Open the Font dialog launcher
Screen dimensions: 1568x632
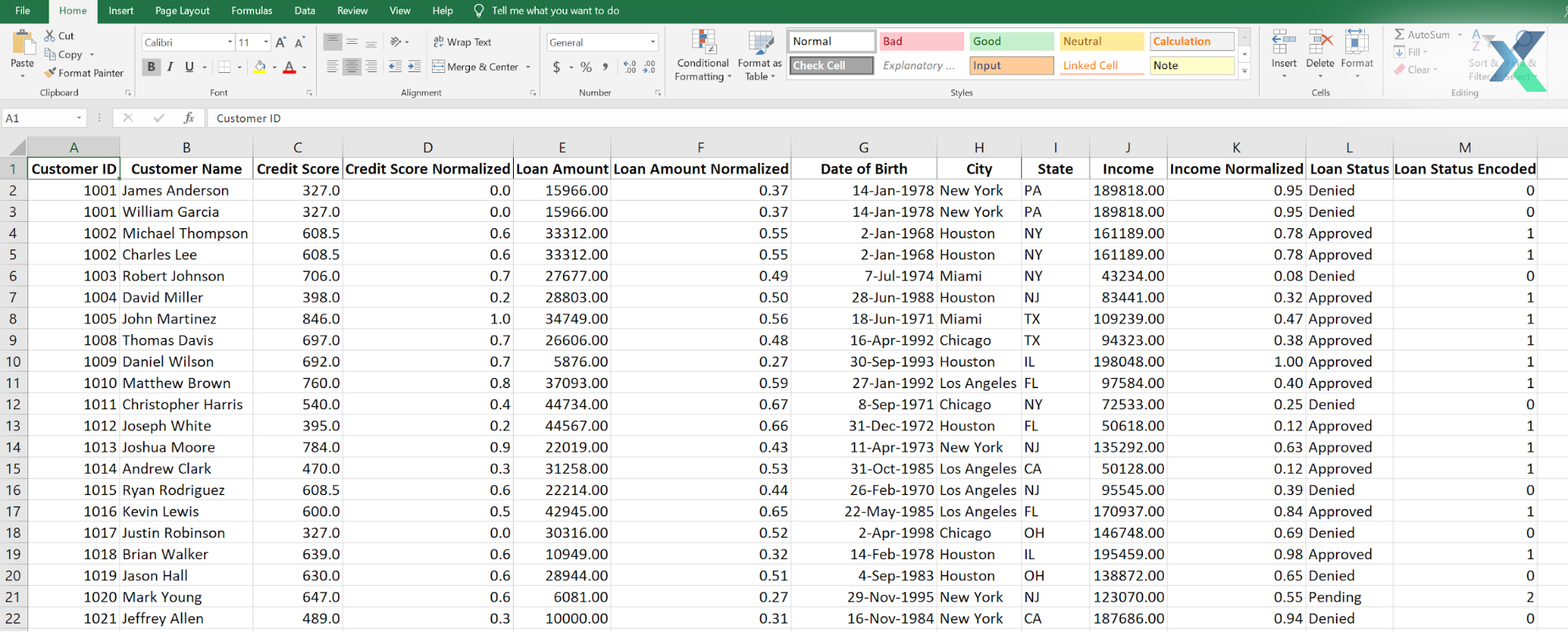pyautogui.click(x=309, y=93)
